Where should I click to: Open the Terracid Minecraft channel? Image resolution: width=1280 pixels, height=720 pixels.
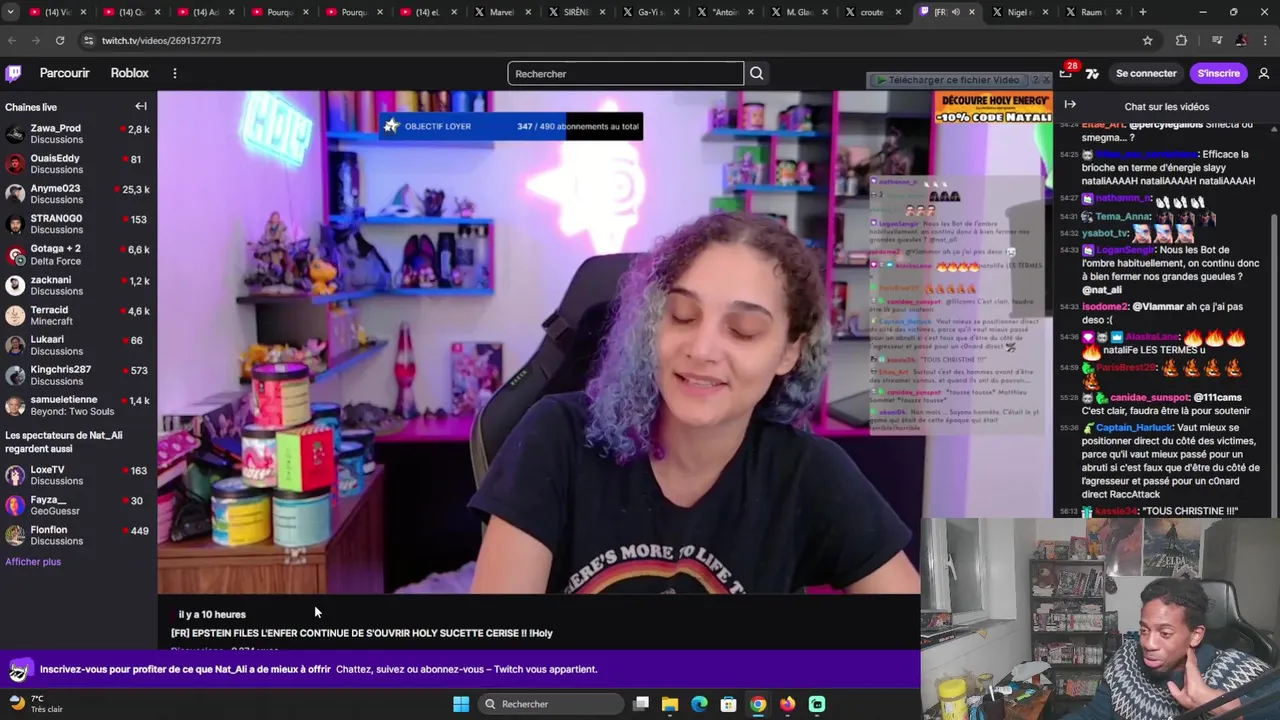click(x=78, y=315)
